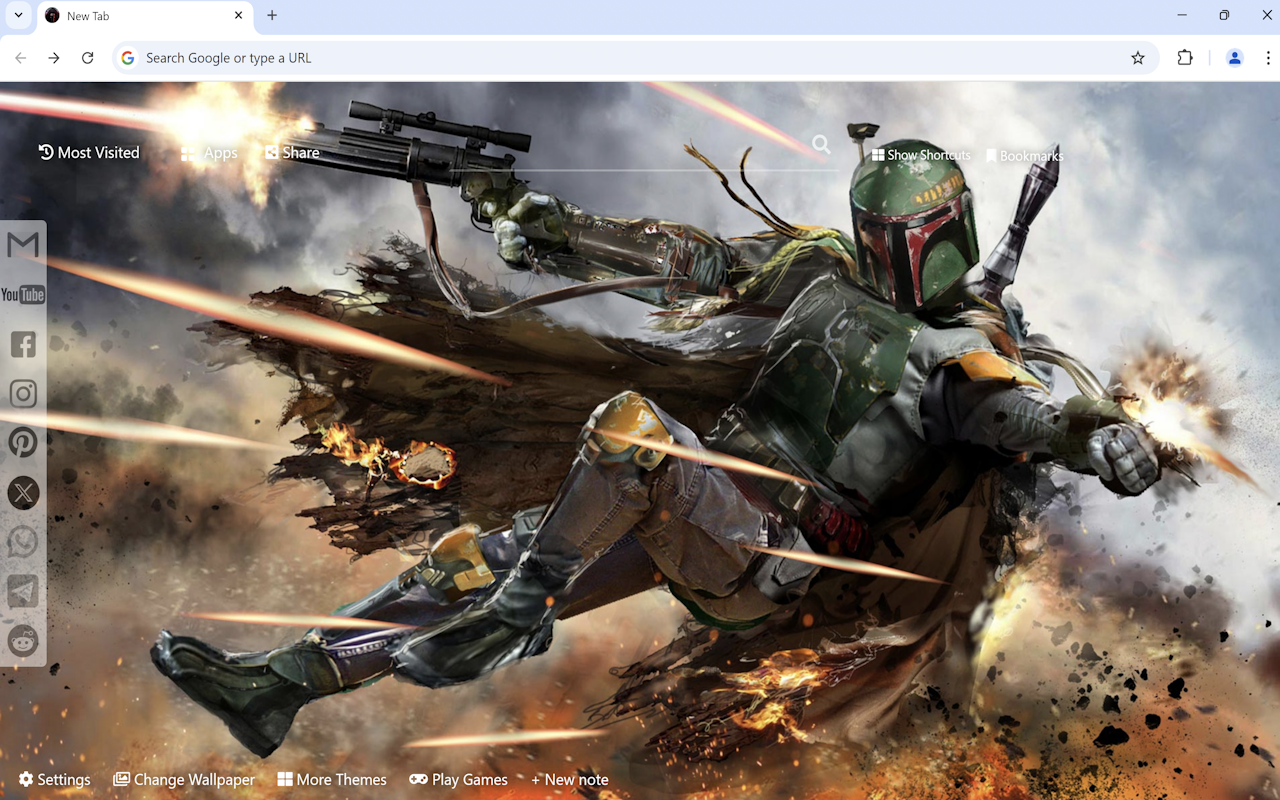Open Instagram shortcut in sidebar
1280x800 pixels.
pyautogui.click(x=23, y=393)
